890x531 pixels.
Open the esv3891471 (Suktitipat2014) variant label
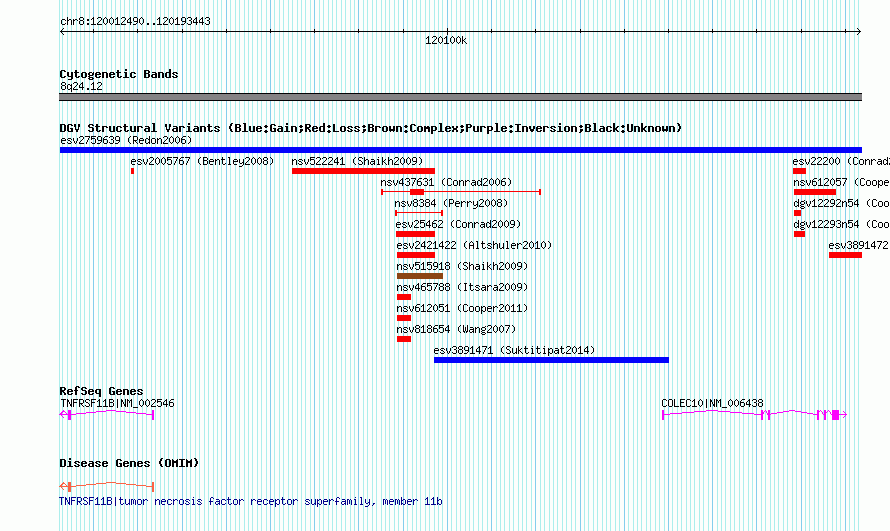514,350
